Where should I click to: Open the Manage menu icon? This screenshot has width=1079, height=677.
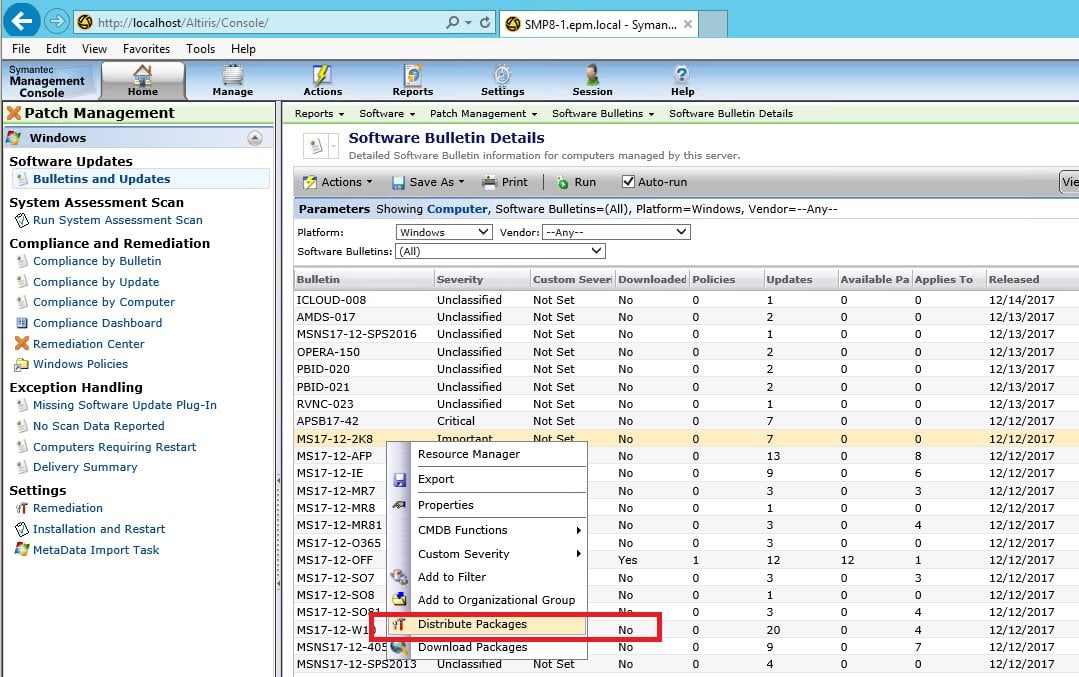pos(233,75)
